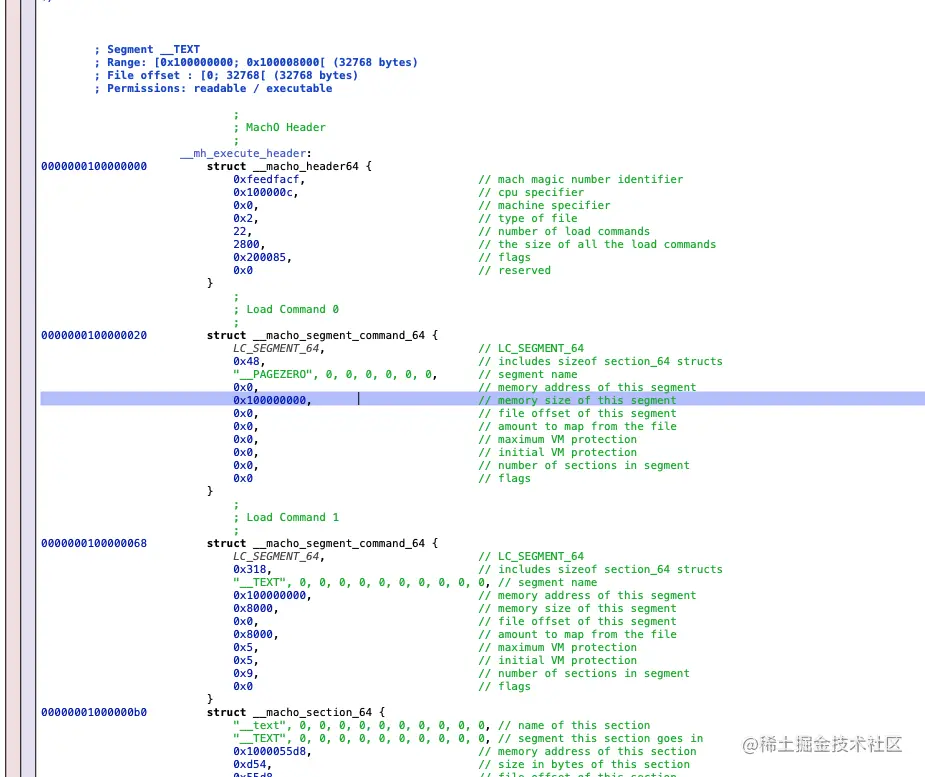Select address 0000000100000020 in the address column

click(x=94, y=335)
